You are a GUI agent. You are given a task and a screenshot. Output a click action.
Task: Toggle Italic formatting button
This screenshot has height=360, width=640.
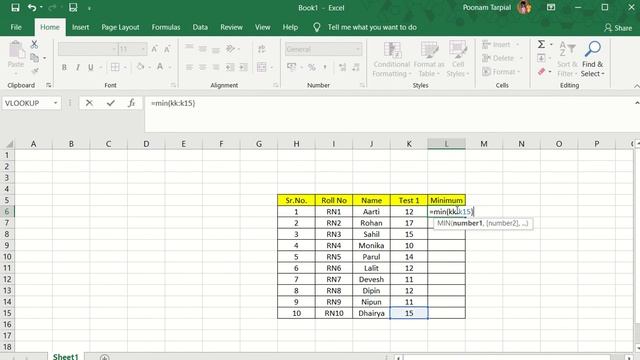[x=78, y=67]
